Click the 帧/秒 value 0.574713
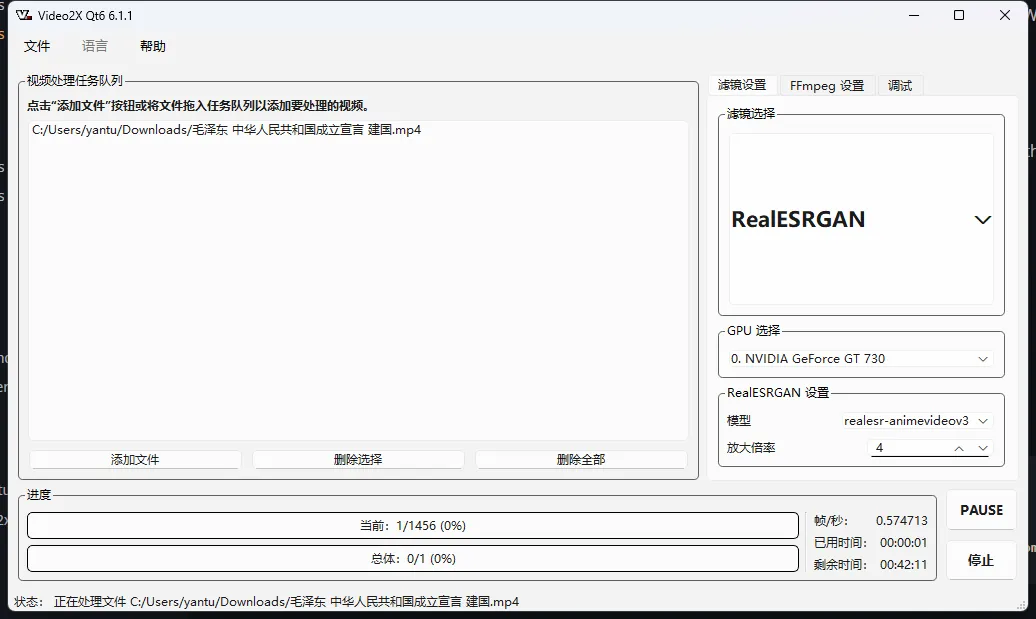1036x619 pixels. point(901,521)
